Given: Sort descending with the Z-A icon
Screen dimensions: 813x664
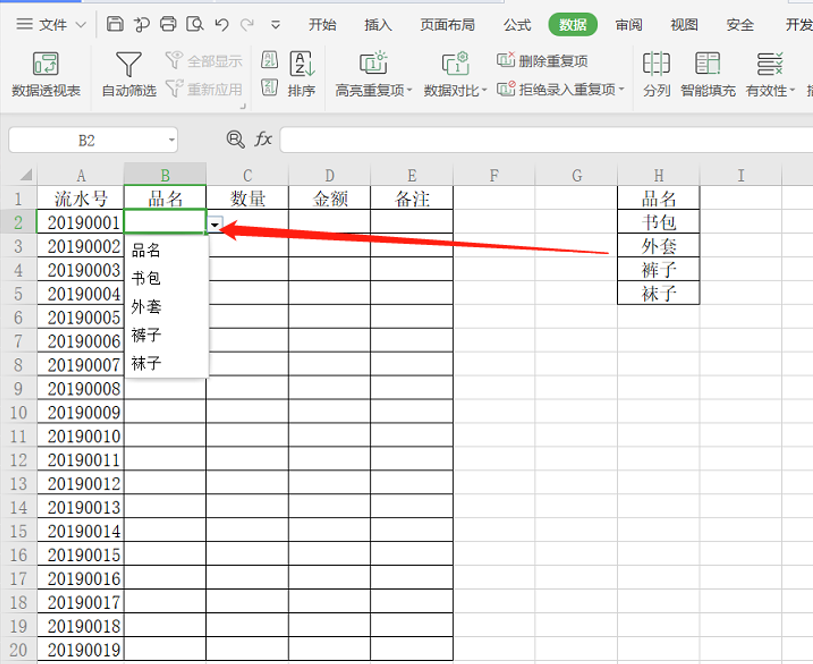Looking at the screenshot, I should click(269, 87).
